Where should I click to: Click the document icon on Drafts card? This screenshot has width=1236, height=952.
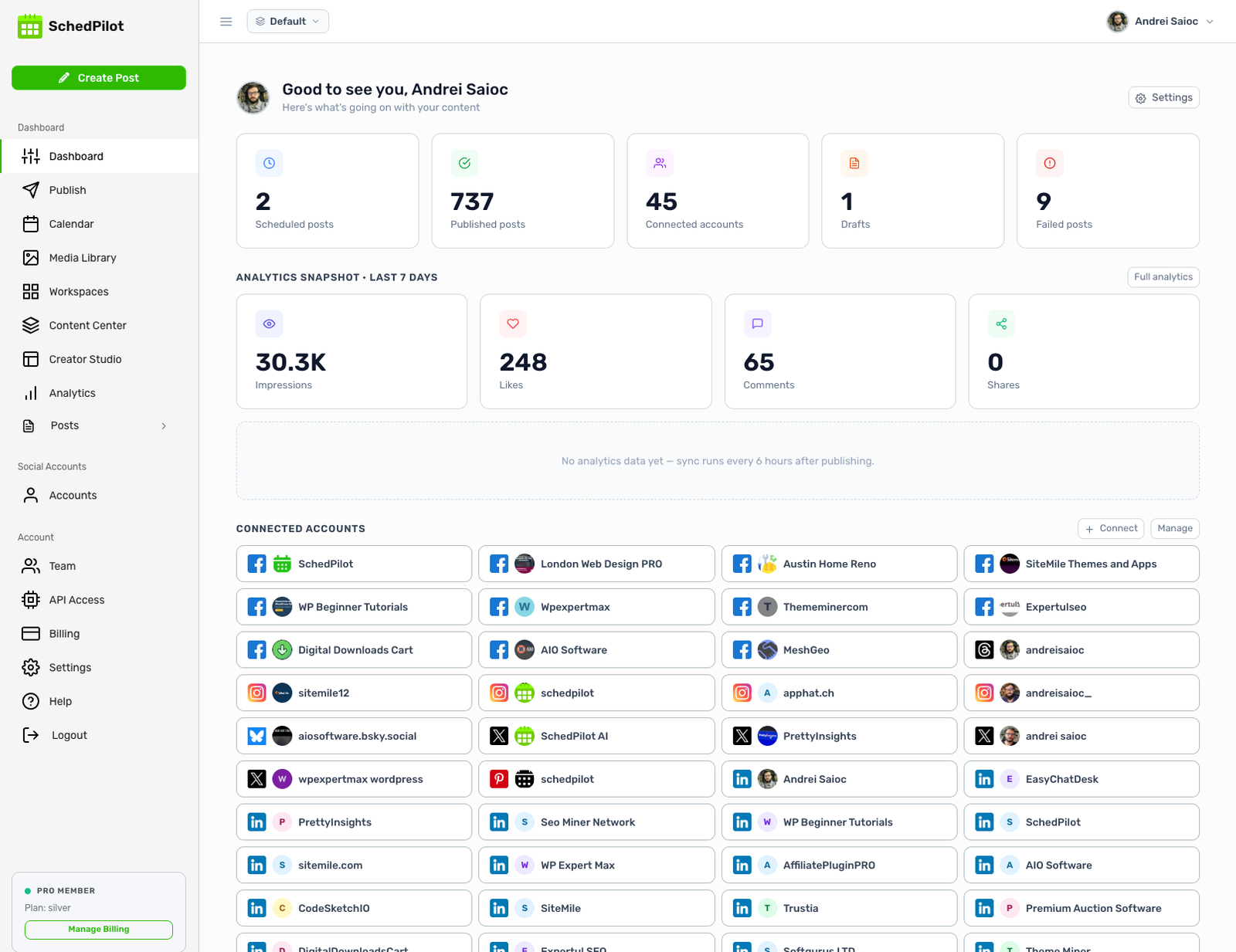[854, 163]
